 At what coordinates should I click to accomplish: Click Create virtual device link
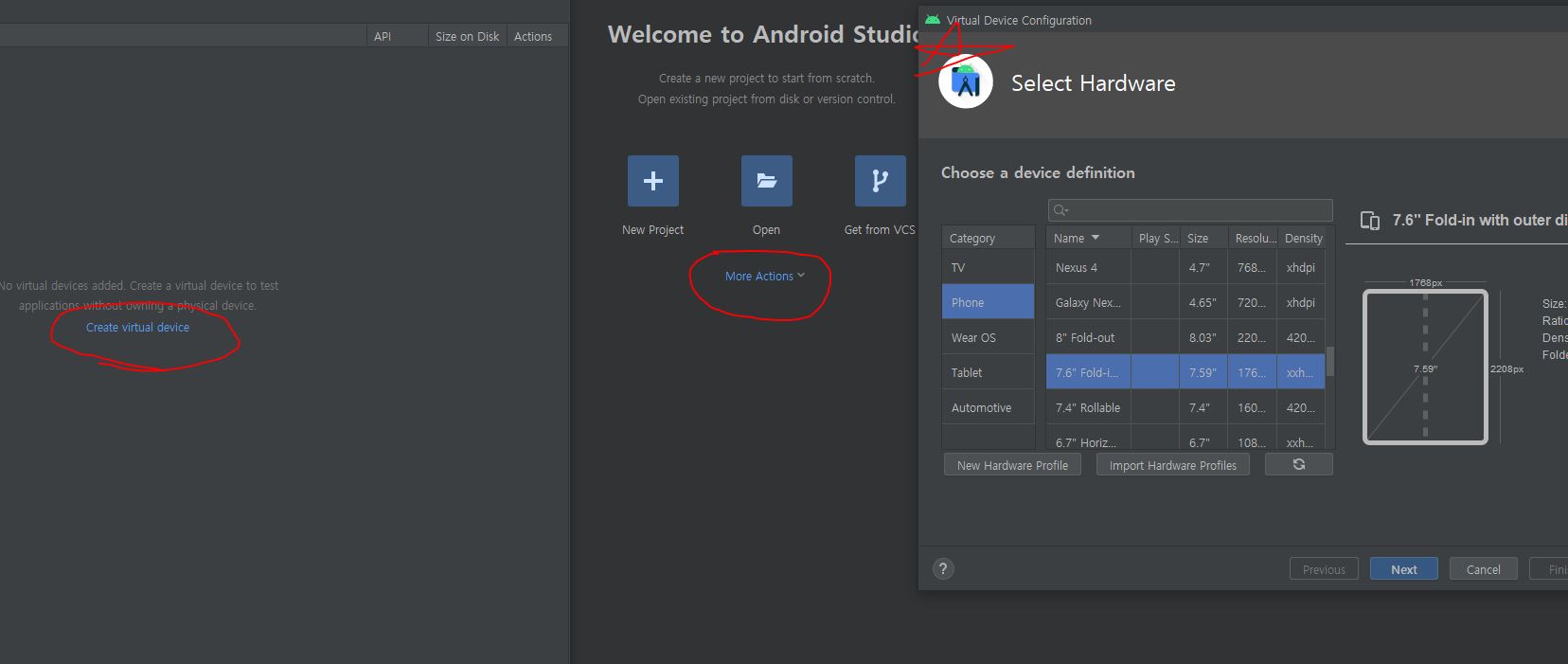click(137, 327)
